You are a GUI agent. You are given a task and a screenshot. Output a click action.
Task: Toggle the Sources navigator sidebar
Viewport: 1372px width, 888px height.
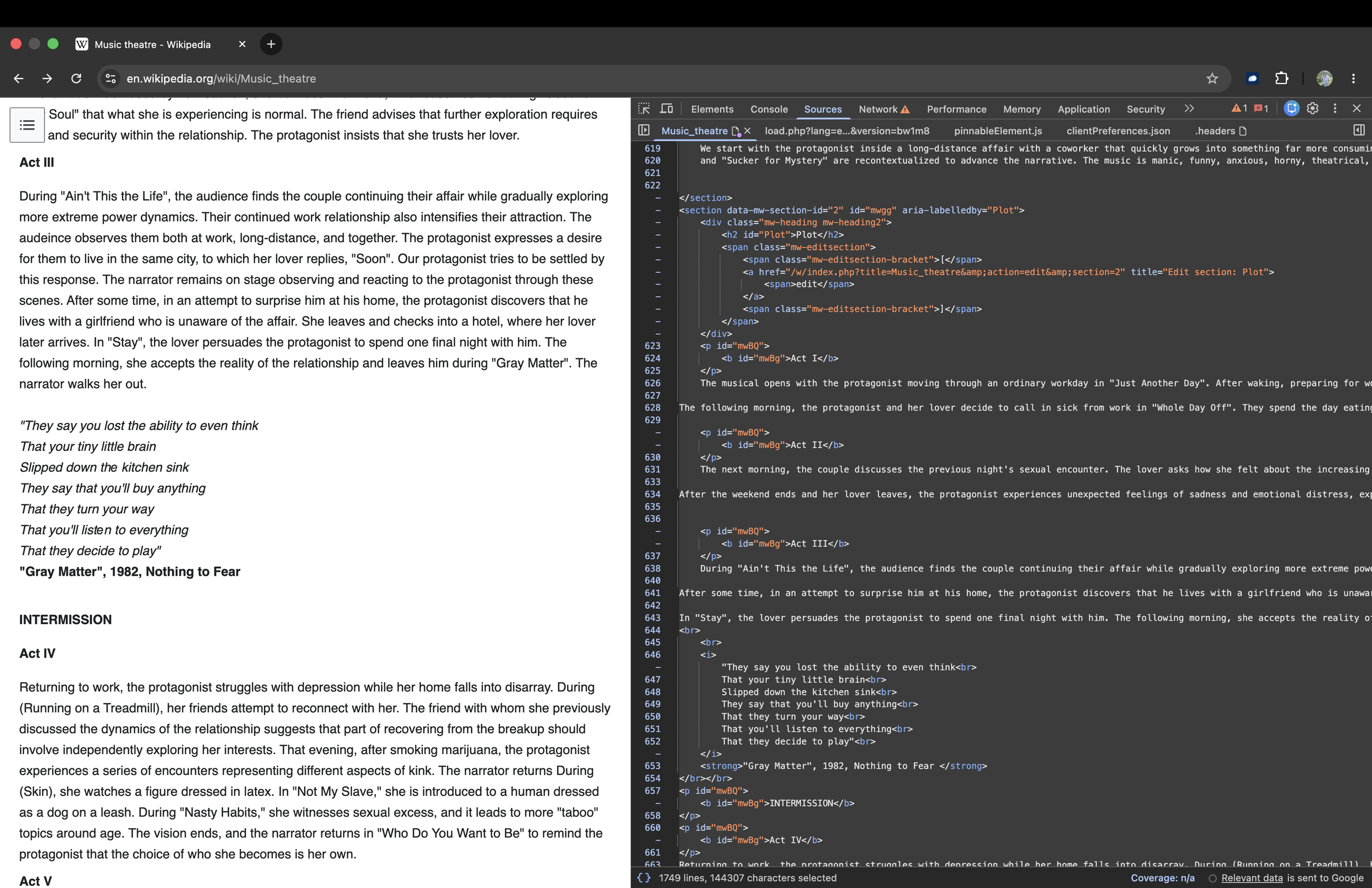(x=644, y=130)
